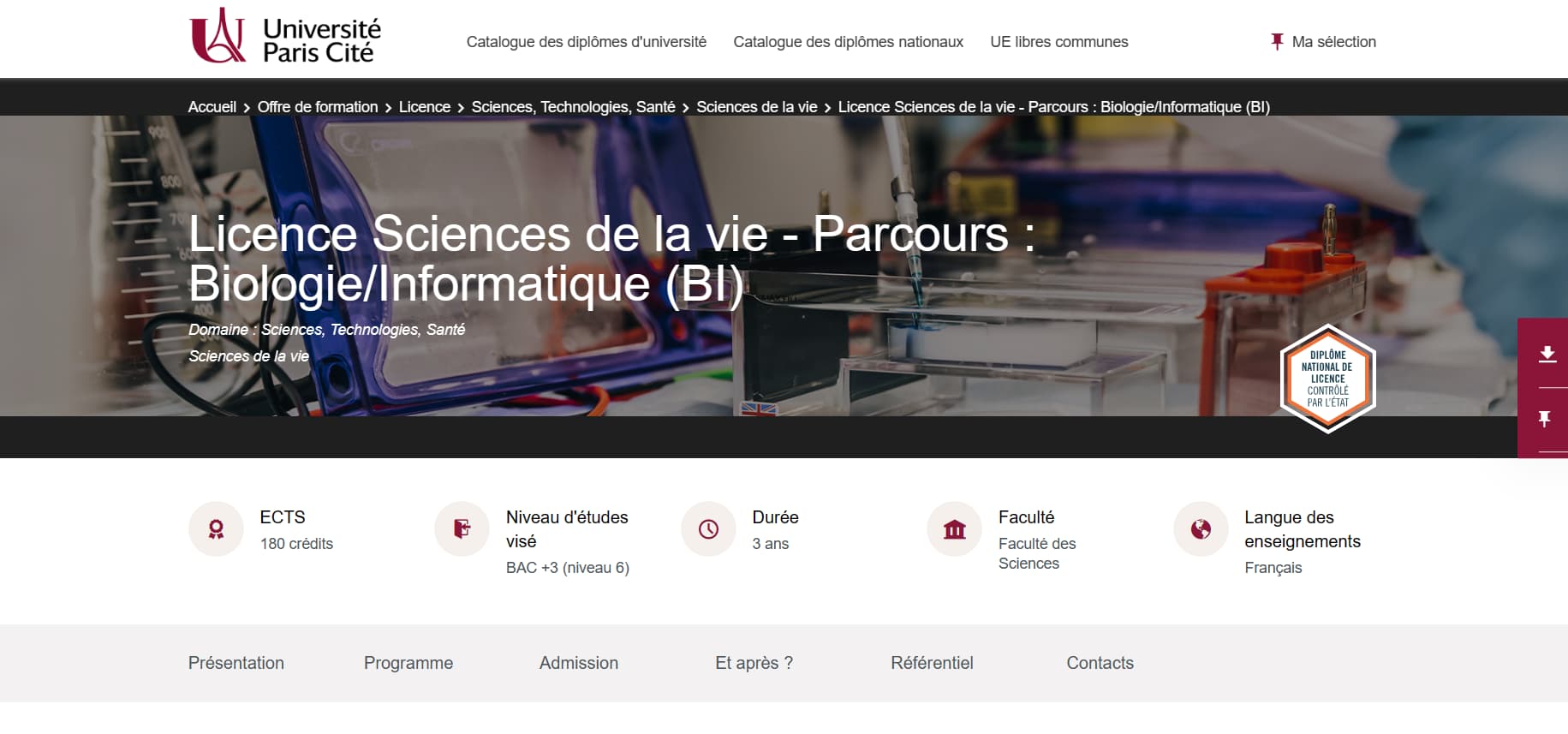Open UE libres communes menu item
The width and height of the screenshot is (1568, 734).
pos(1059,42)
